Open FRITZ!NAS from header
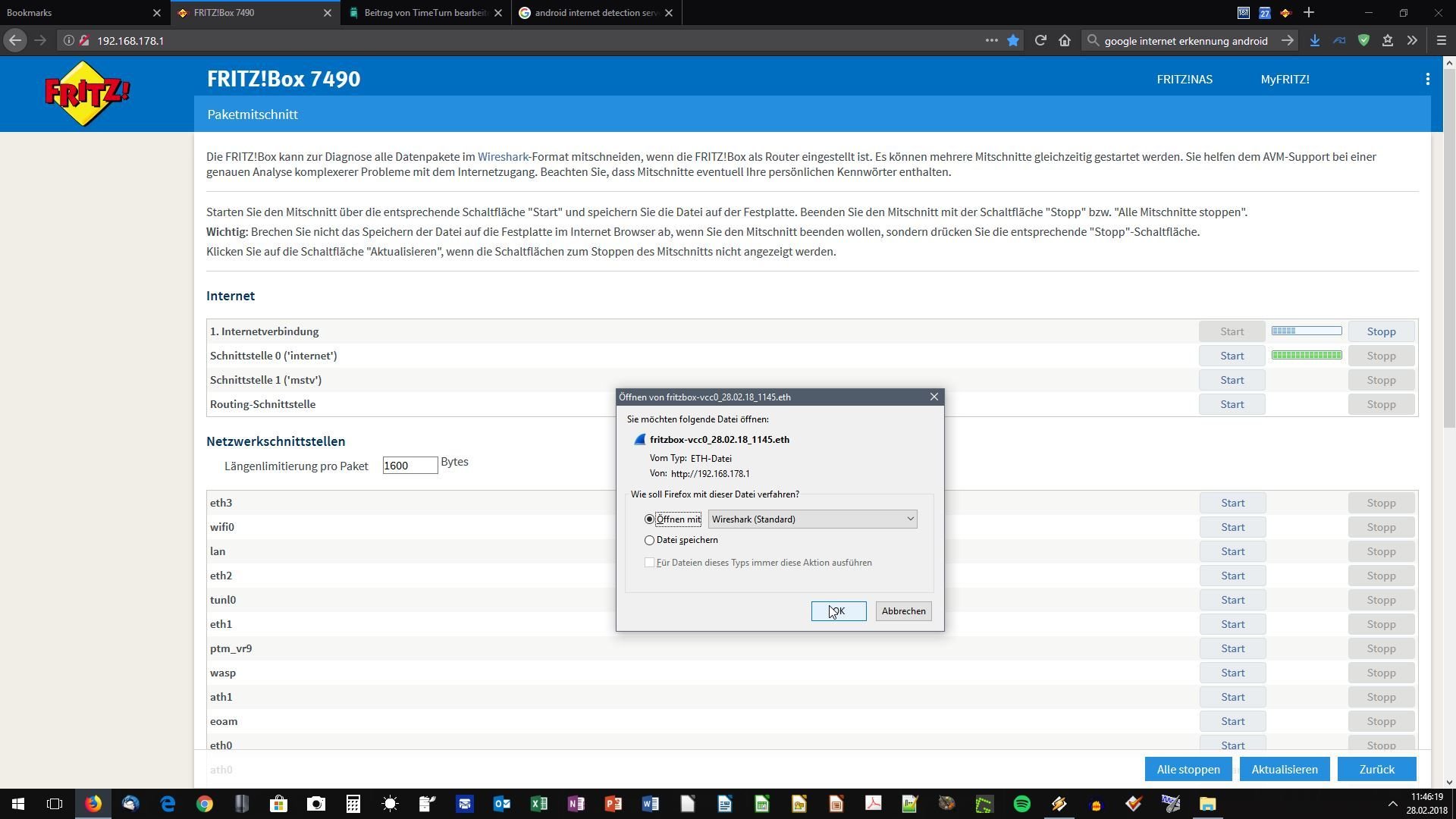 pos(1185,79)
